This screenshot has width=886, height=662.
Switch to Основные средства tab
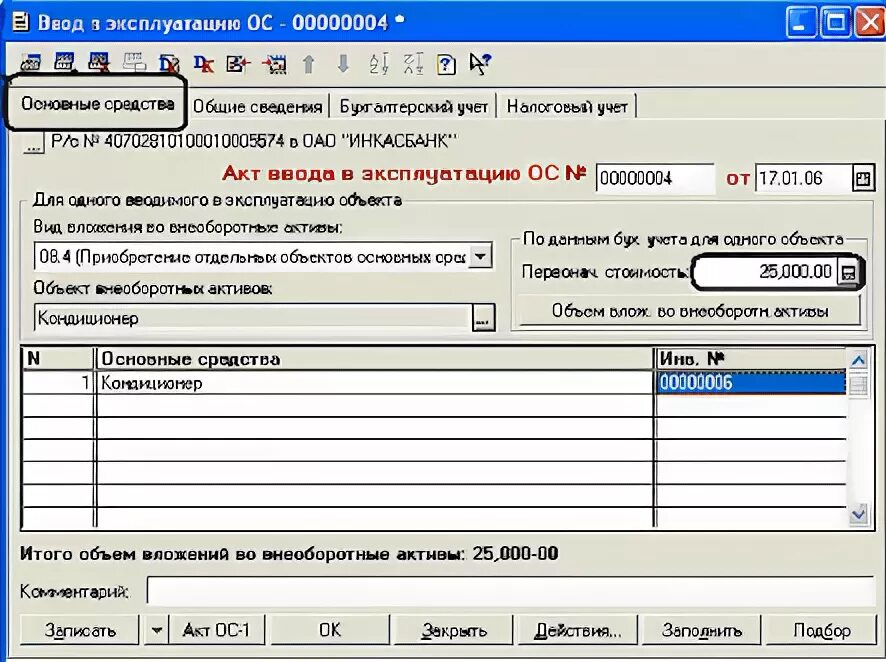tap(97, 104)
